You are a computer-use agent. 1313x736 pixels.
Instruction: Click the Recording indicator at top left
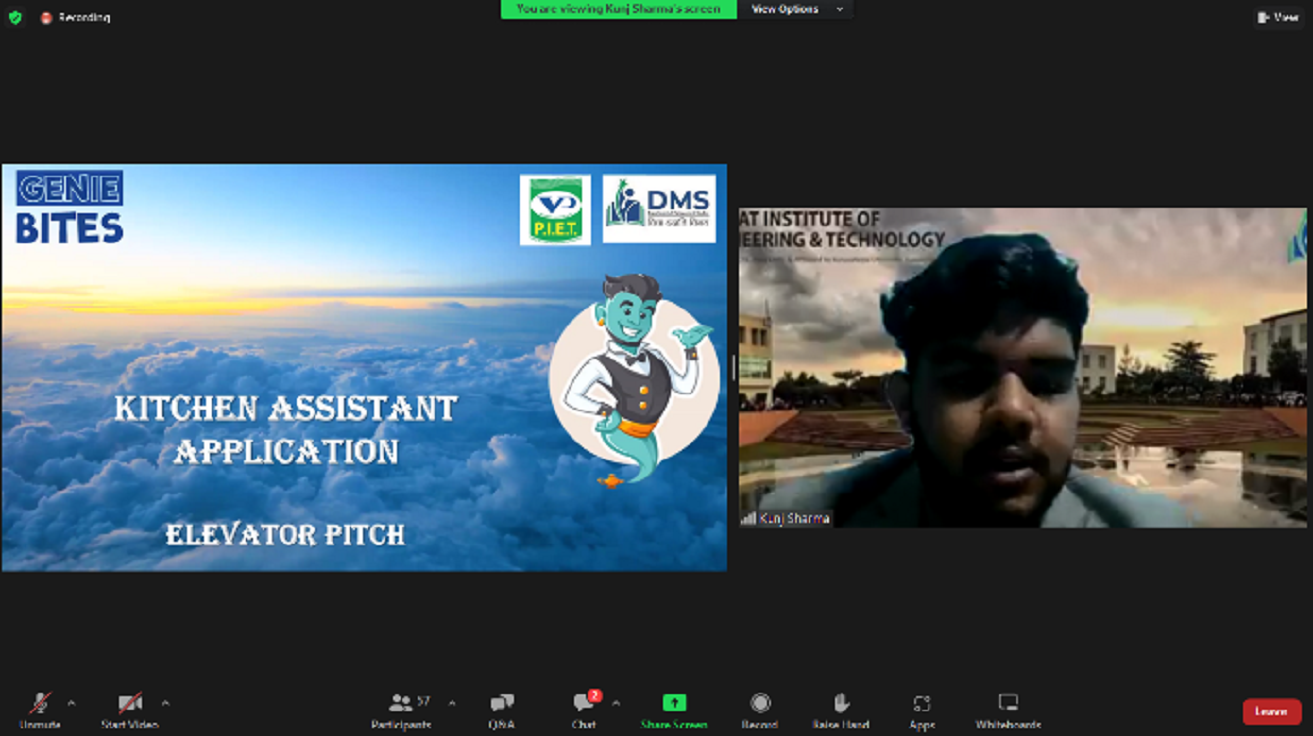(76, 18)
